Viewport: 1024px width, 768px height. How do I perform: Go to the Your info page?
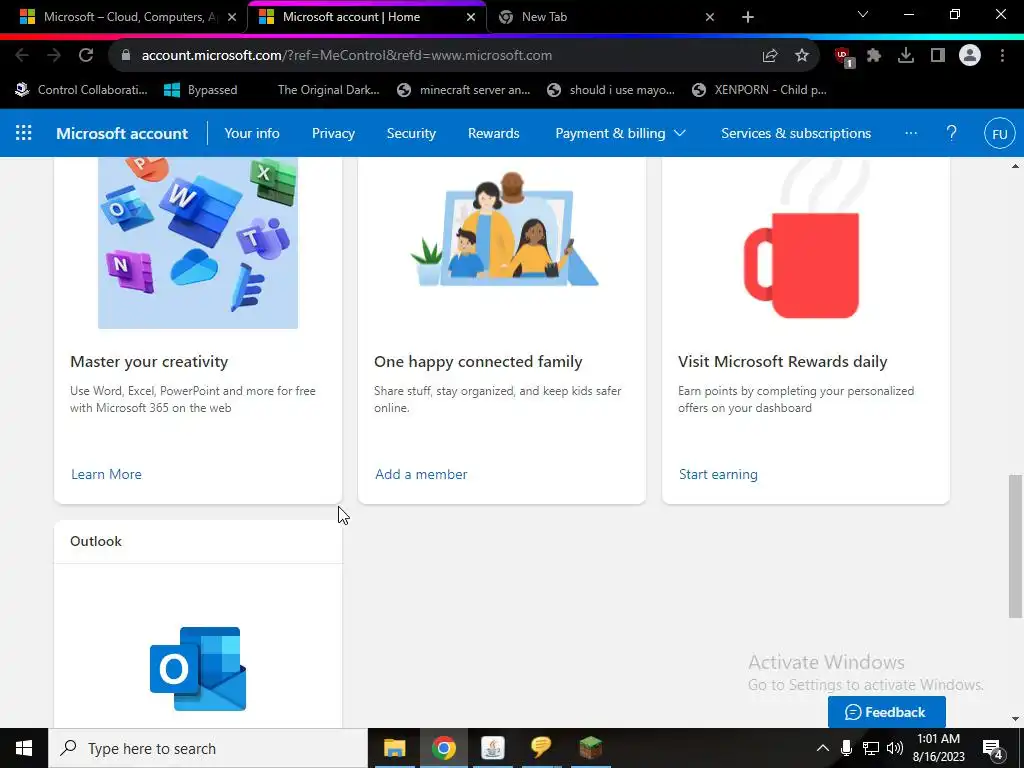[x=252, y=133]
